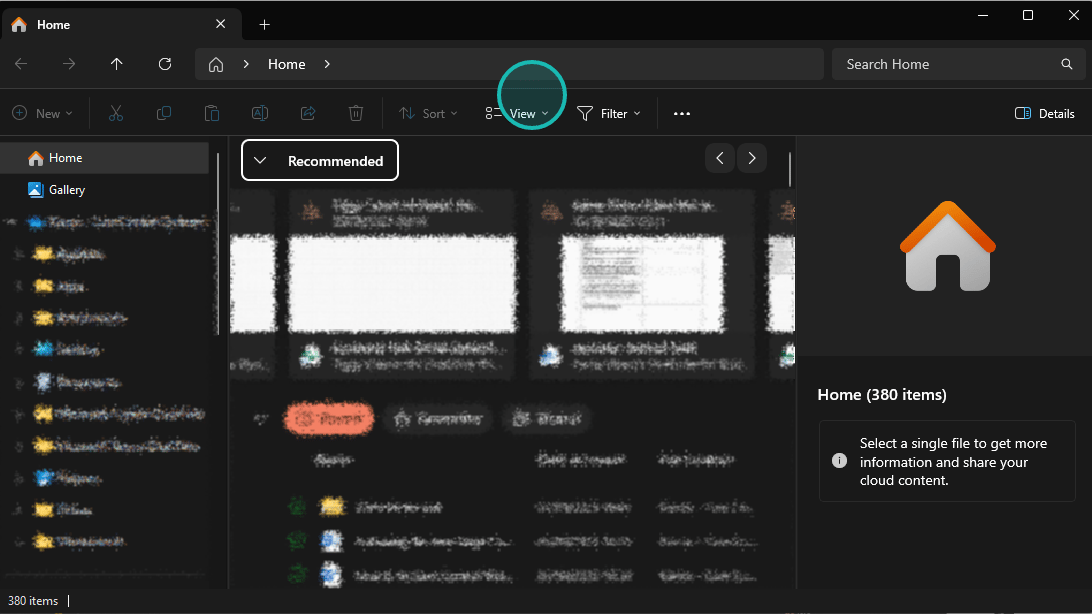Go up one folder level

116,64
